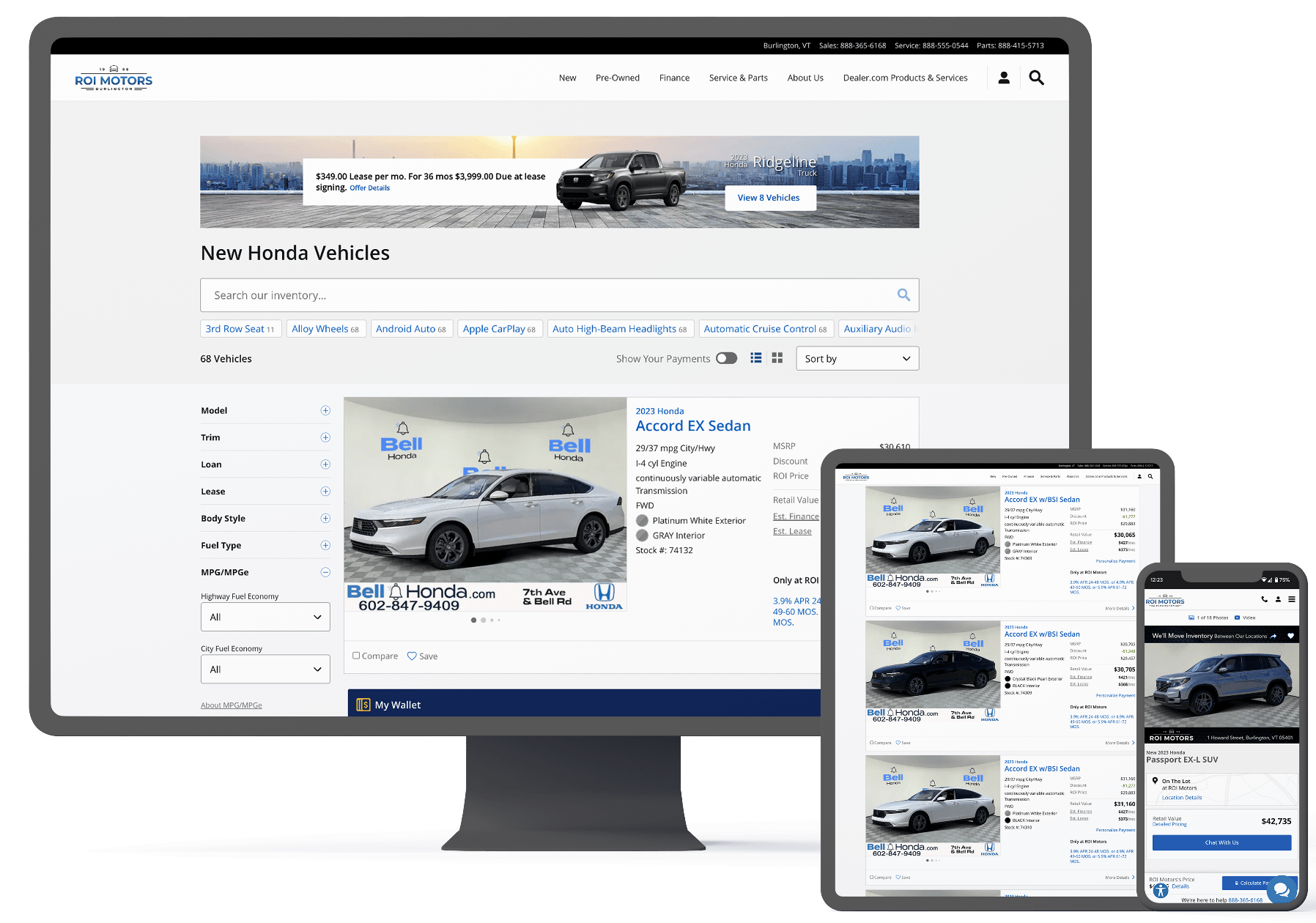Save the $30,065 Accord on the tablet
1316x923 pixels.
click(903, 608)
